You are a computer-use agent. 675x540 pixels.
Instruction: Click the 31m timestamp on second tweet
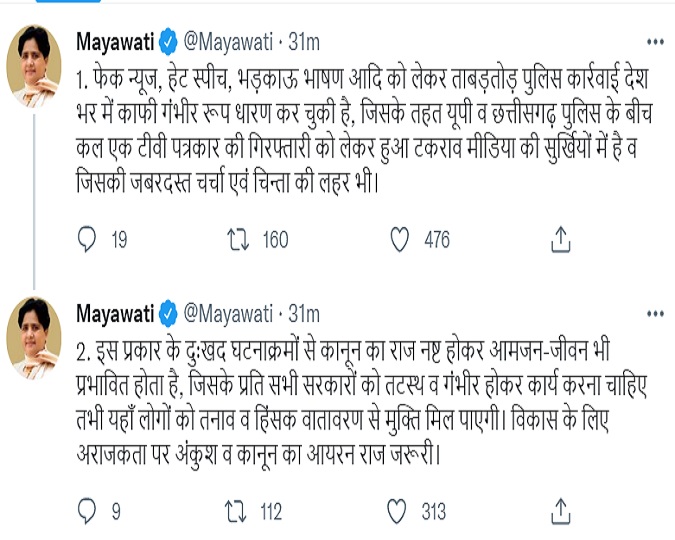pyautogui.click(x=303, y=314)
